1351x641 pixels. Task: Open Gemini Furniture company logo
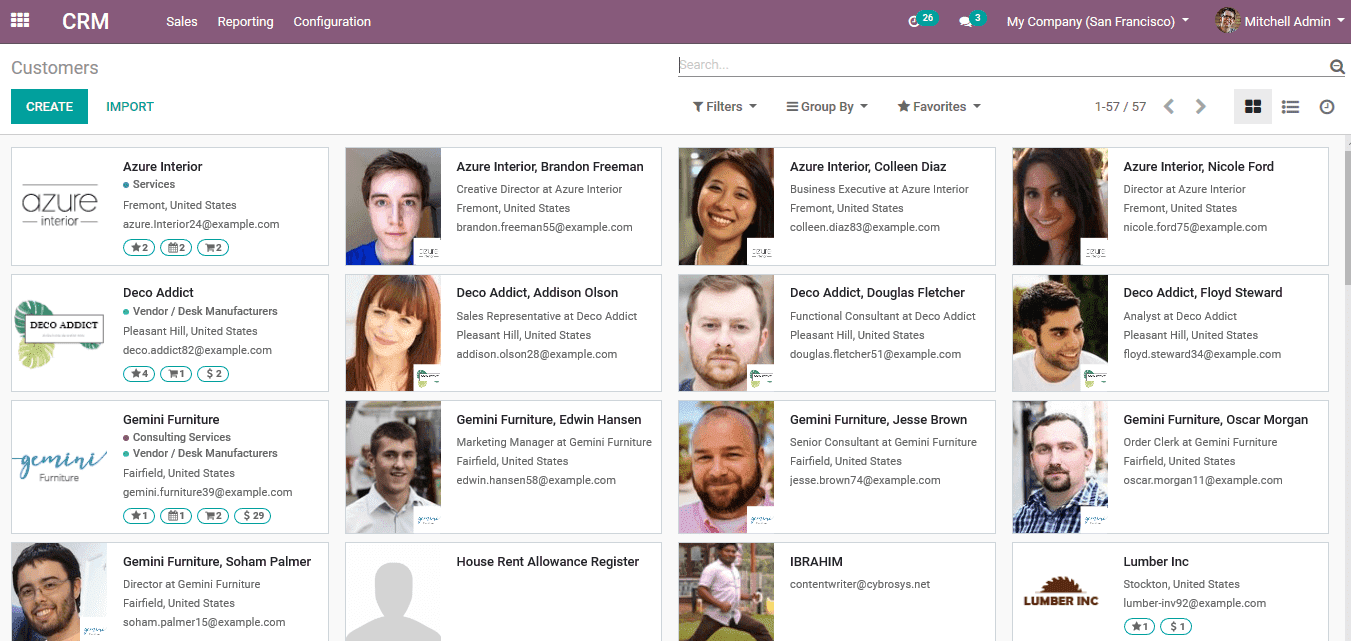click(x=60, y=467)
